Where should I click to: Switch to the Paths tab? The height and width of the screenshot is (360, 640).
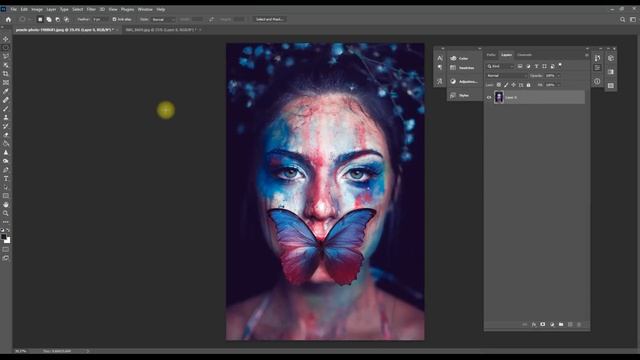tap(491, 55)
